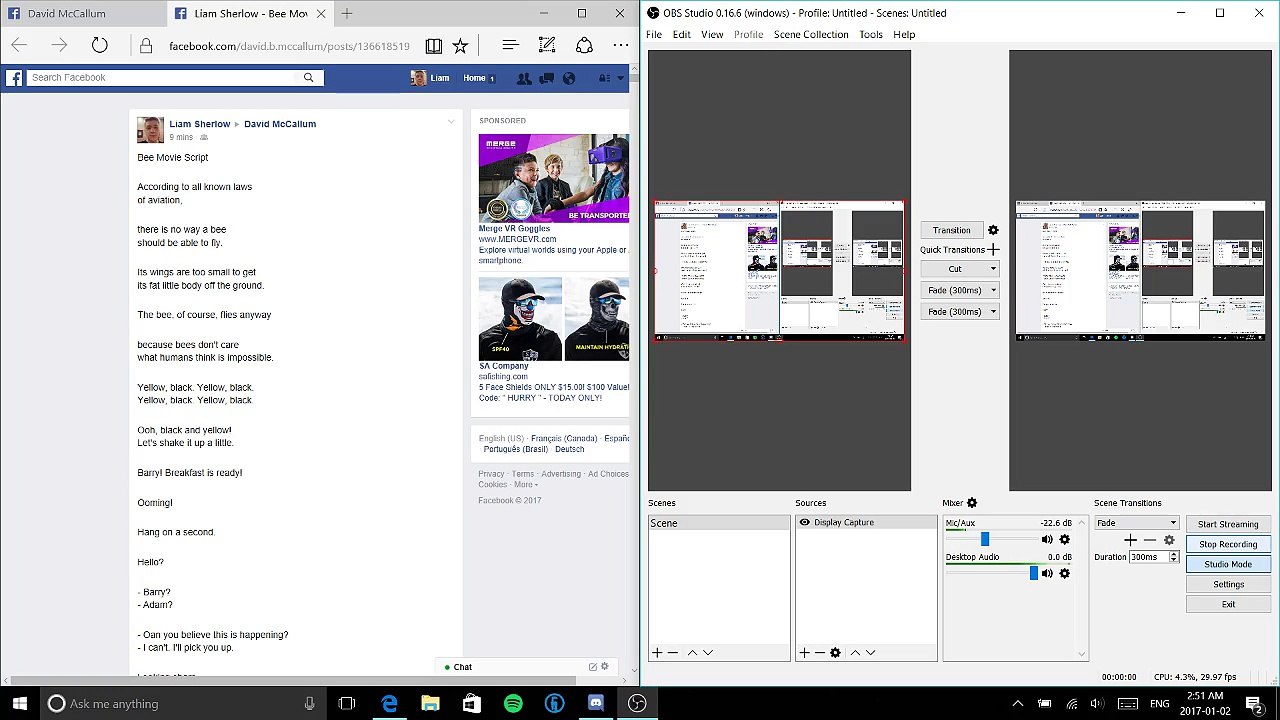Click the Transition gear icon in studio mode
This screenshot has height=720, width=1280.
pyautogui.click(x=993, y=230)
